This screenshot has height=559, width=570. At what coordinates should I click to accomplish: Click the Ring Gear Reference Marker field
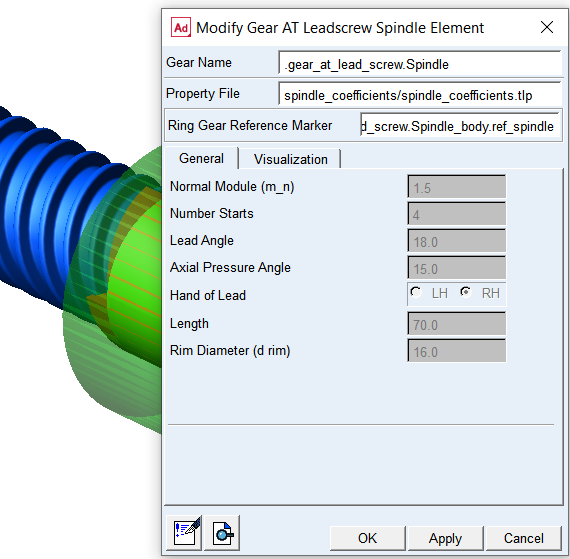[459, 125]
